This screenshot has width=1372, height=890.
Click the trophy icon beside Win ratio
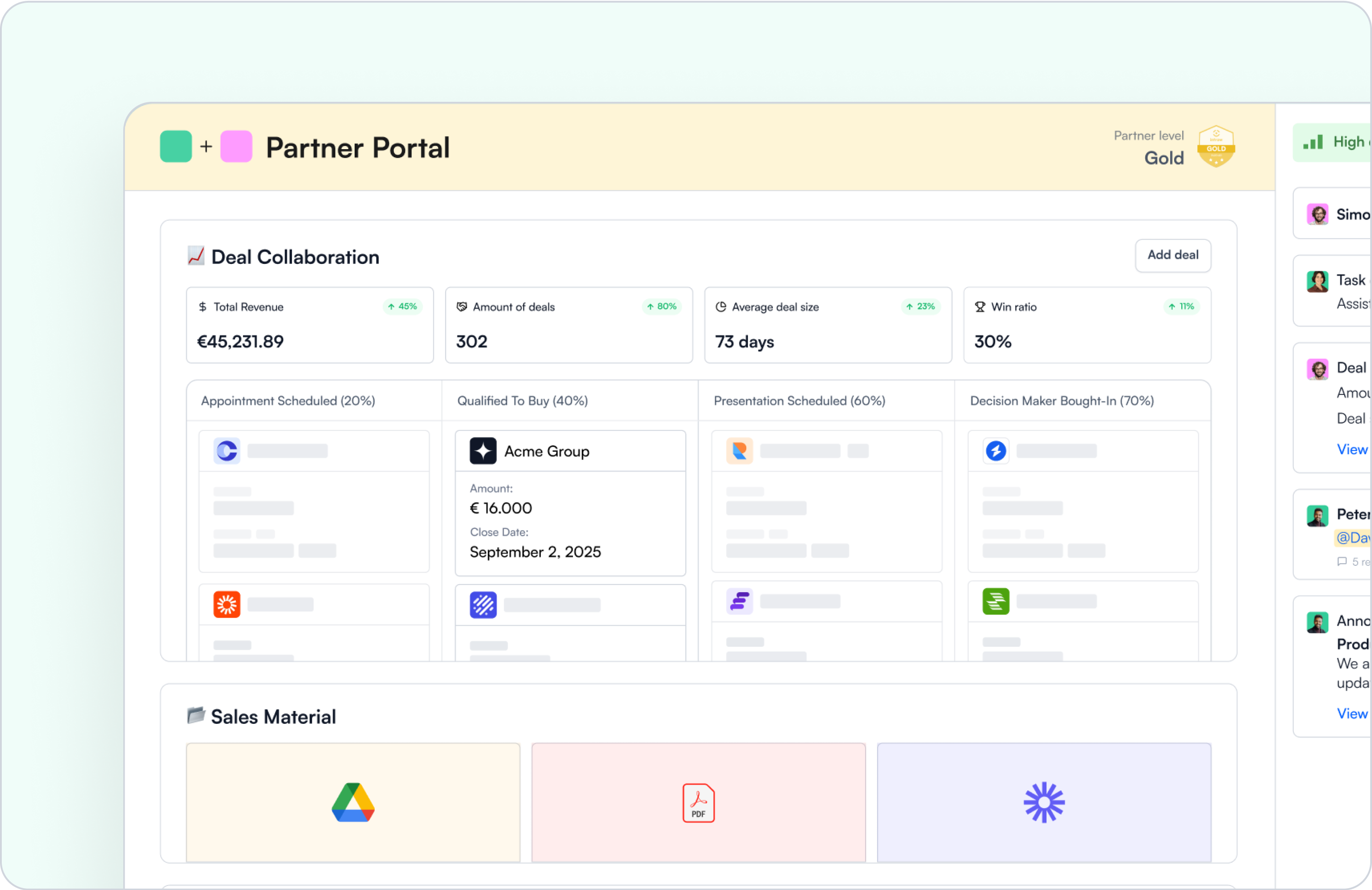980,307
